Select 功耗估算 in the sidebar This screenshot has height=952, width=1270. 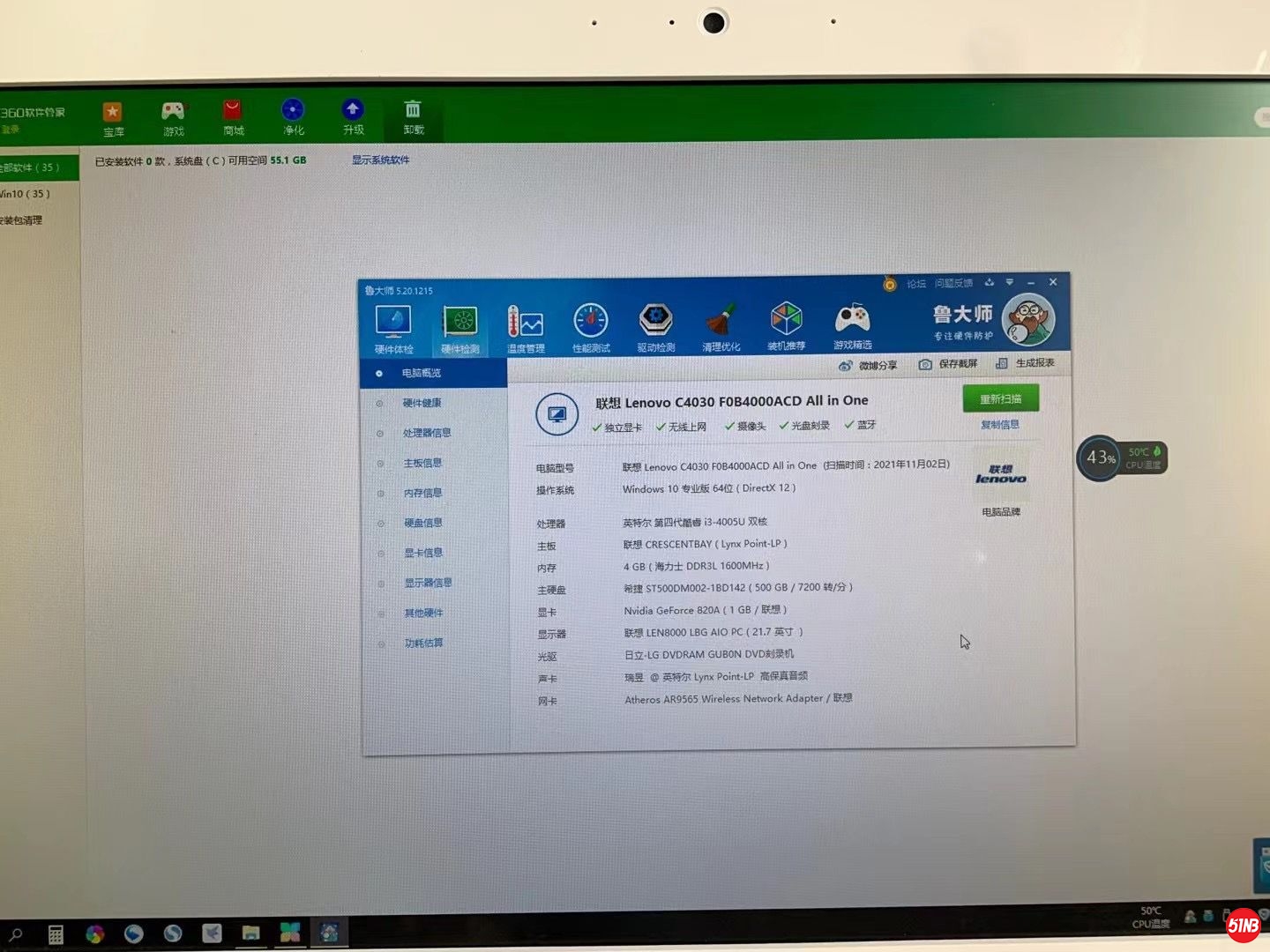[x=423, y=643]
